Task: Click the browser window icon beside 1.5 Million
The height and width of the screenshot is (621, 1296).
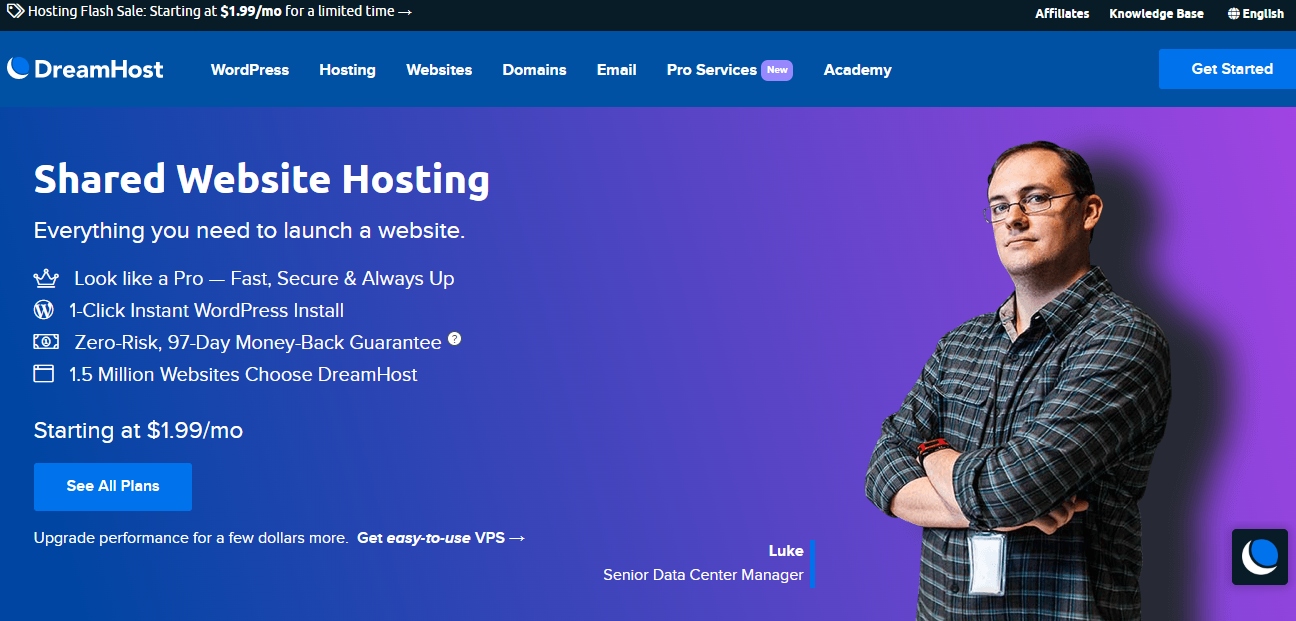Action: [x=43, y=374]
